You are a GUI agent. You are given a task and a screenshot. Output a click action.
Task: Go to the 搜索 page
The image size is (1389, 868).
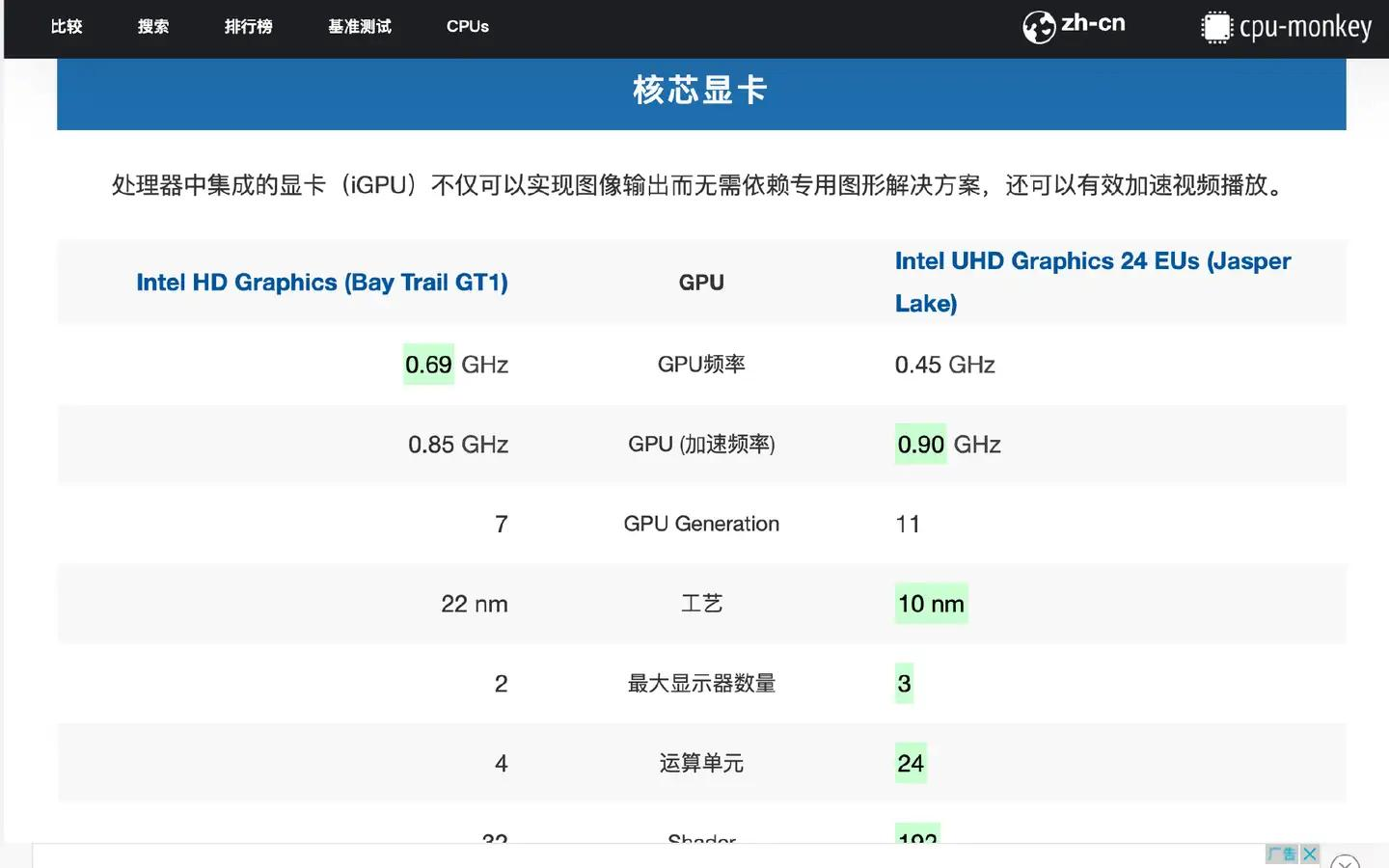pos(153,27)
